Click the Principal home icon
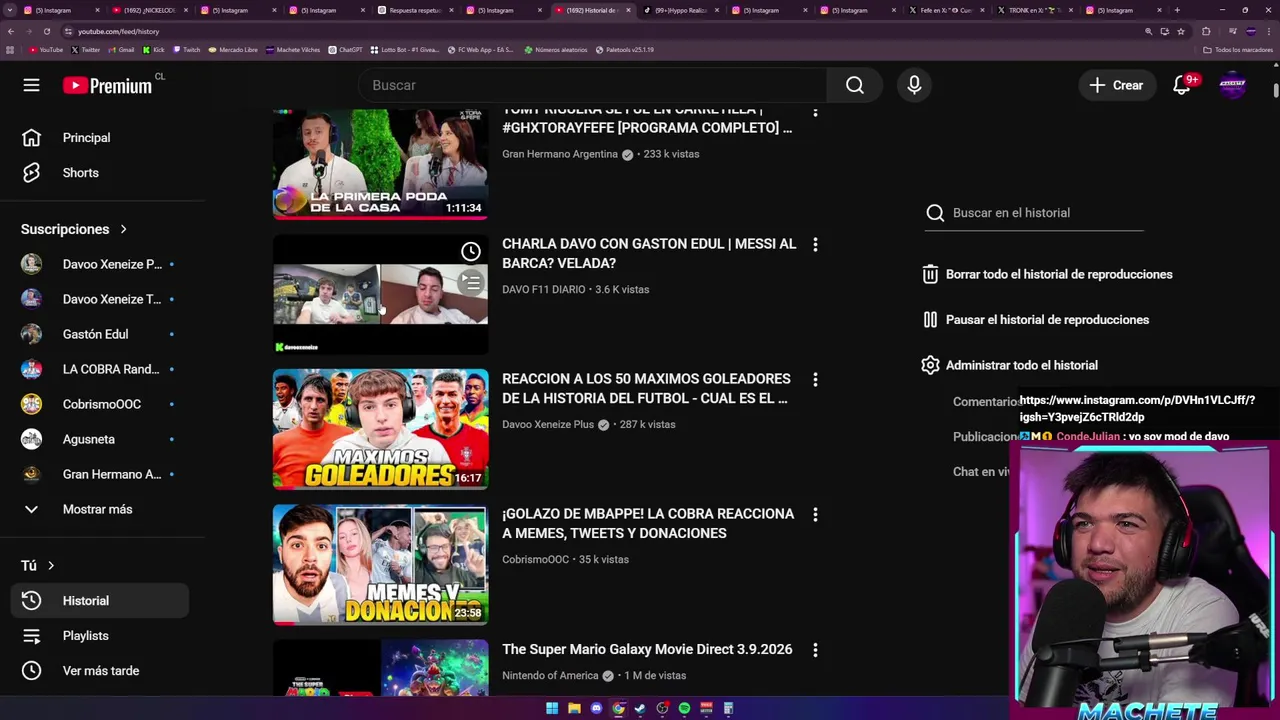Image resolution: width=1280 pixels, height=720 pixels. click(x=31, y=137)
